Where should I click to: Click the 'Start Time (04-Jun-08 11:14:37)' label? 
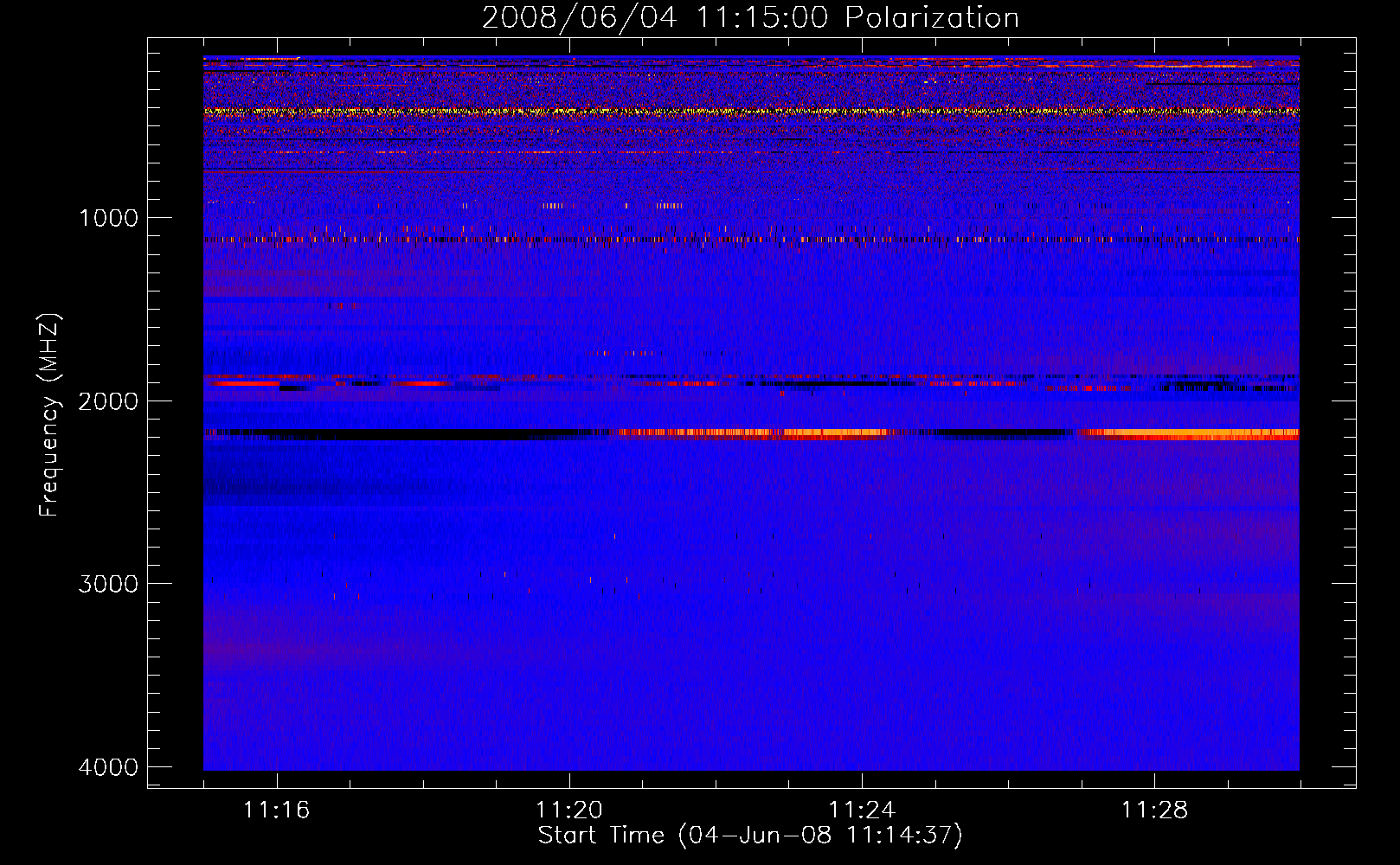click(x=750, y=836)
